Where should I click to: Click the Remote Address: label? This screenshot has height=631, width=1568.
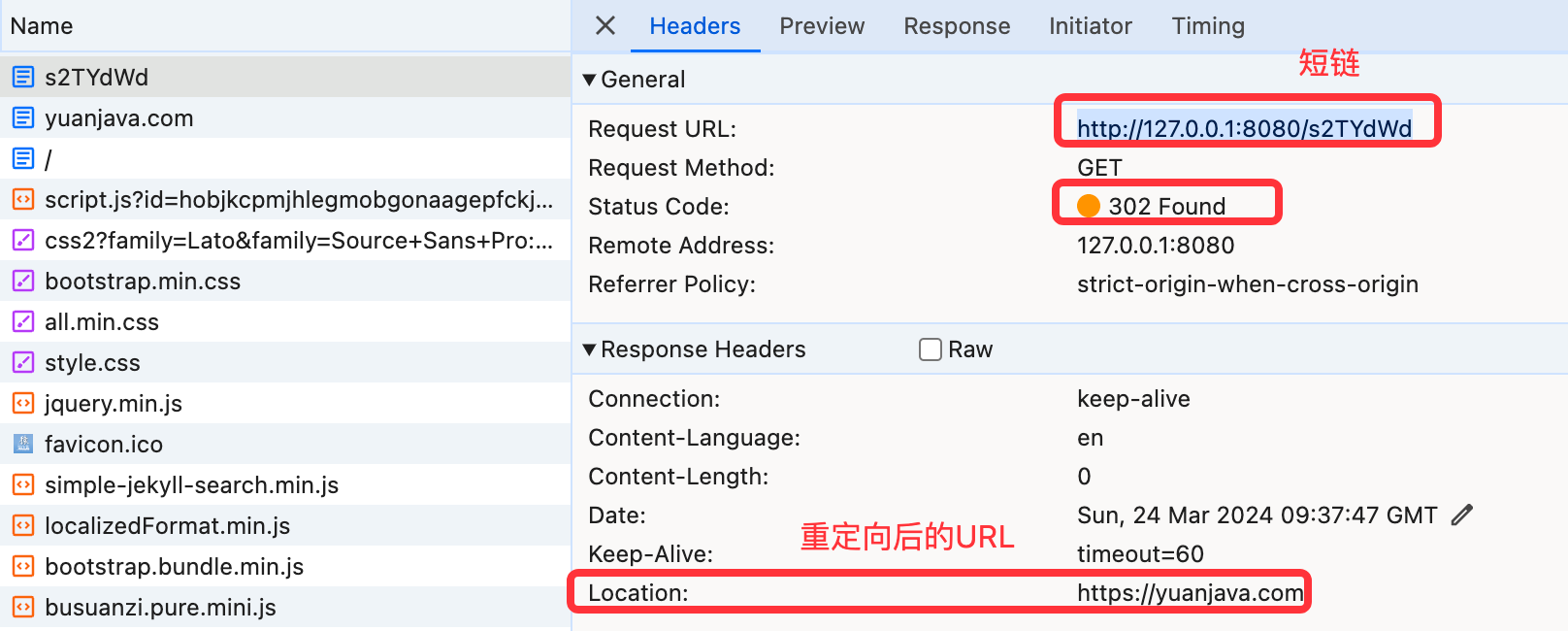click(681, 246)
